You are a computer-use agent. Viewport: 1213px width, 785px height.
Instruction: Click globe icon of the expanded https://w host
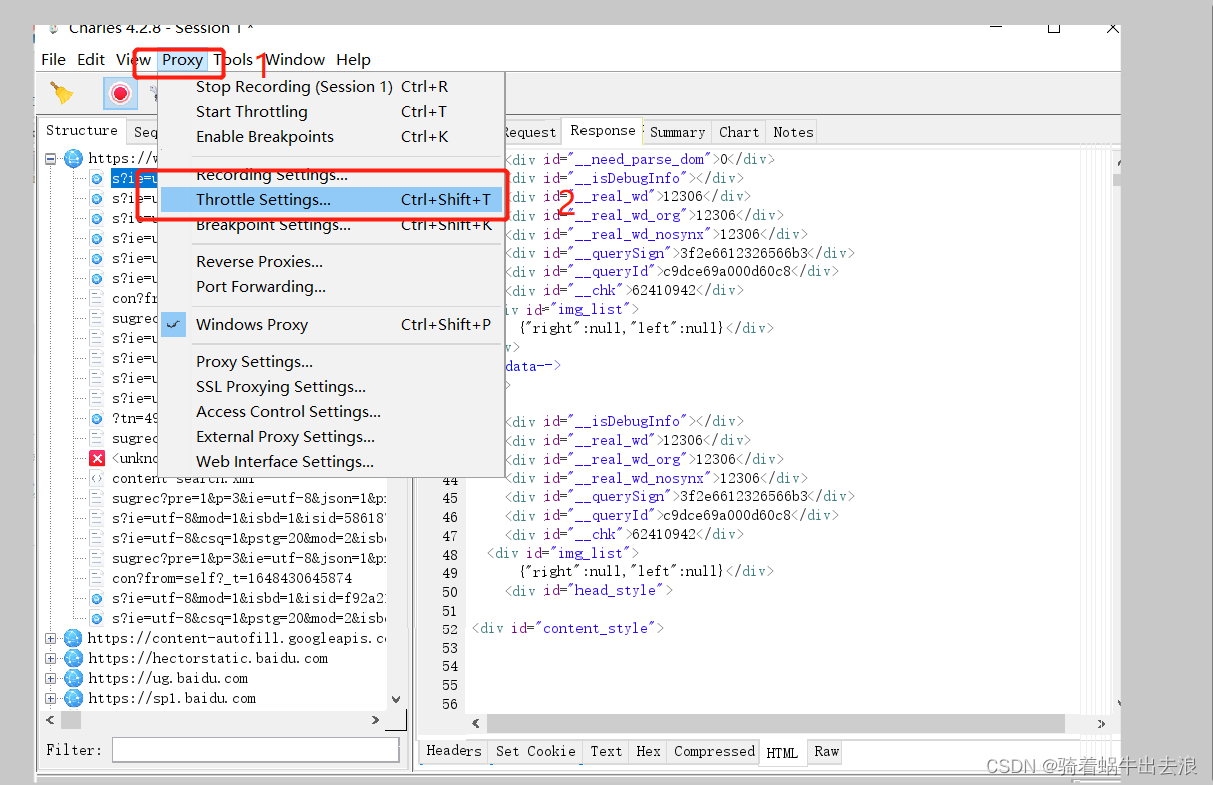[73, 158]
